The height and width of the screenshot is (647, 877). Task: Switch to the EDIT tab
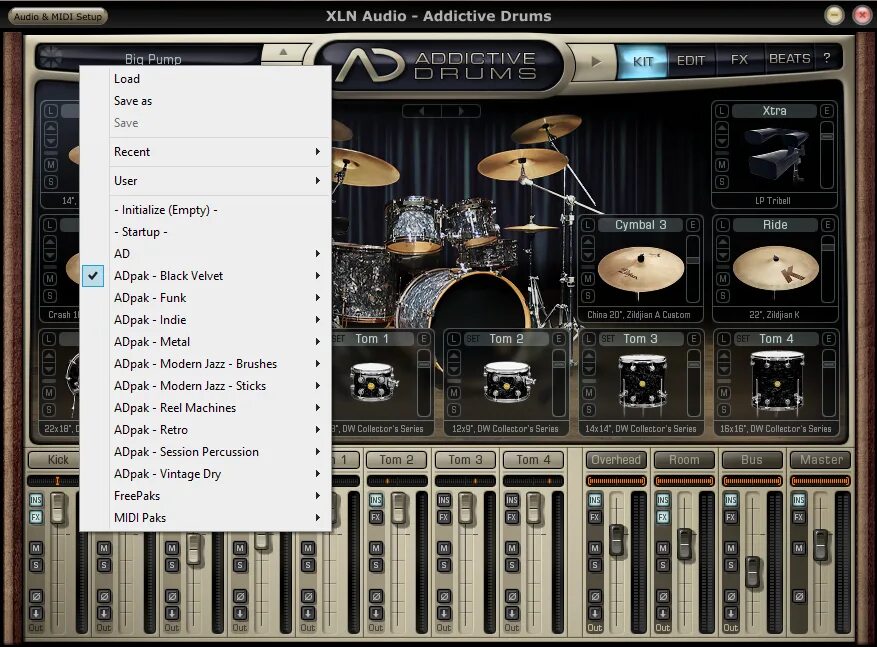click(x=691, y=60)
